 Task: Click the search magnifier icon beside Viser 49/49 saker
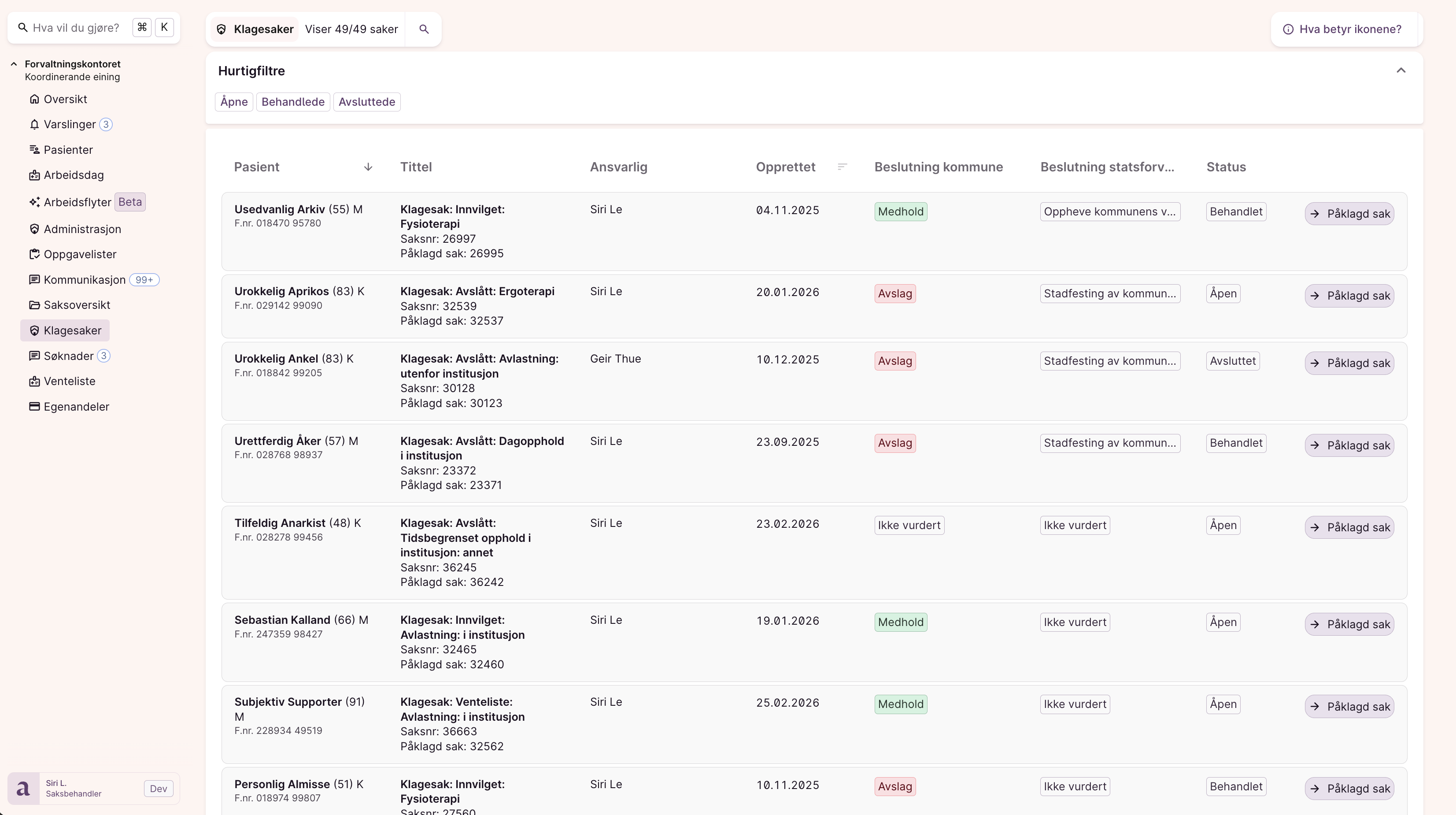(x=423, y=30)
